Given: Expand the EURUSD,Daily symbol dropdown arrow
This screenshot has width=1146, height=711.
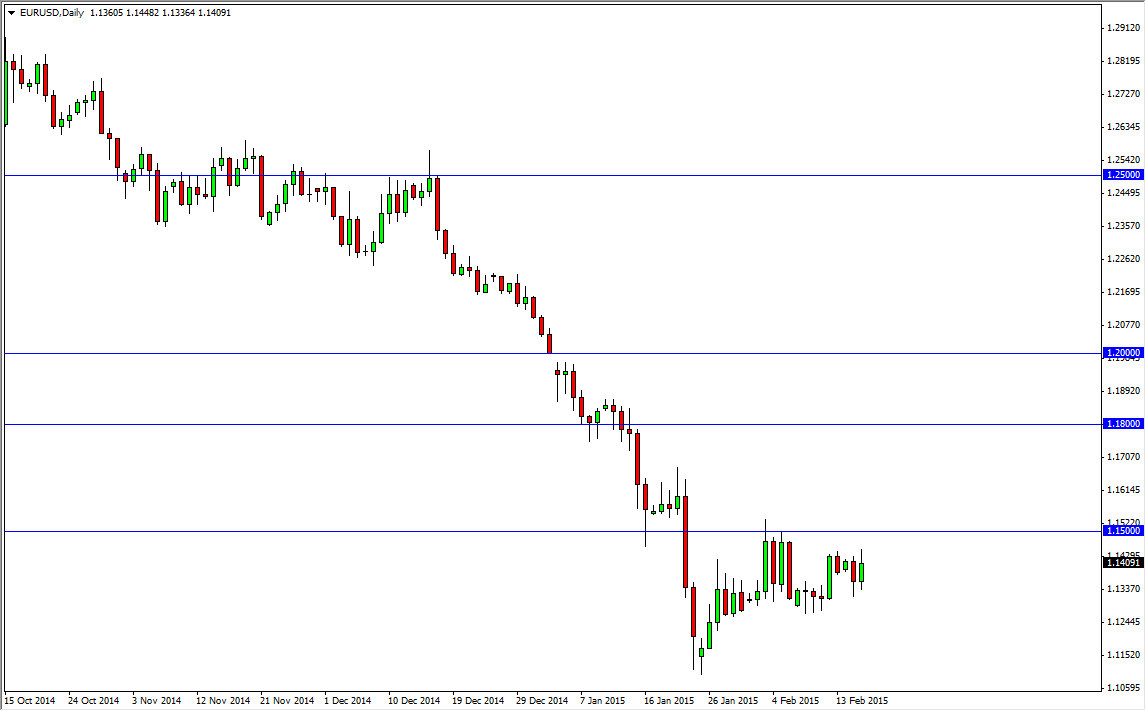Looking at the screenshot, I should 10,14.
